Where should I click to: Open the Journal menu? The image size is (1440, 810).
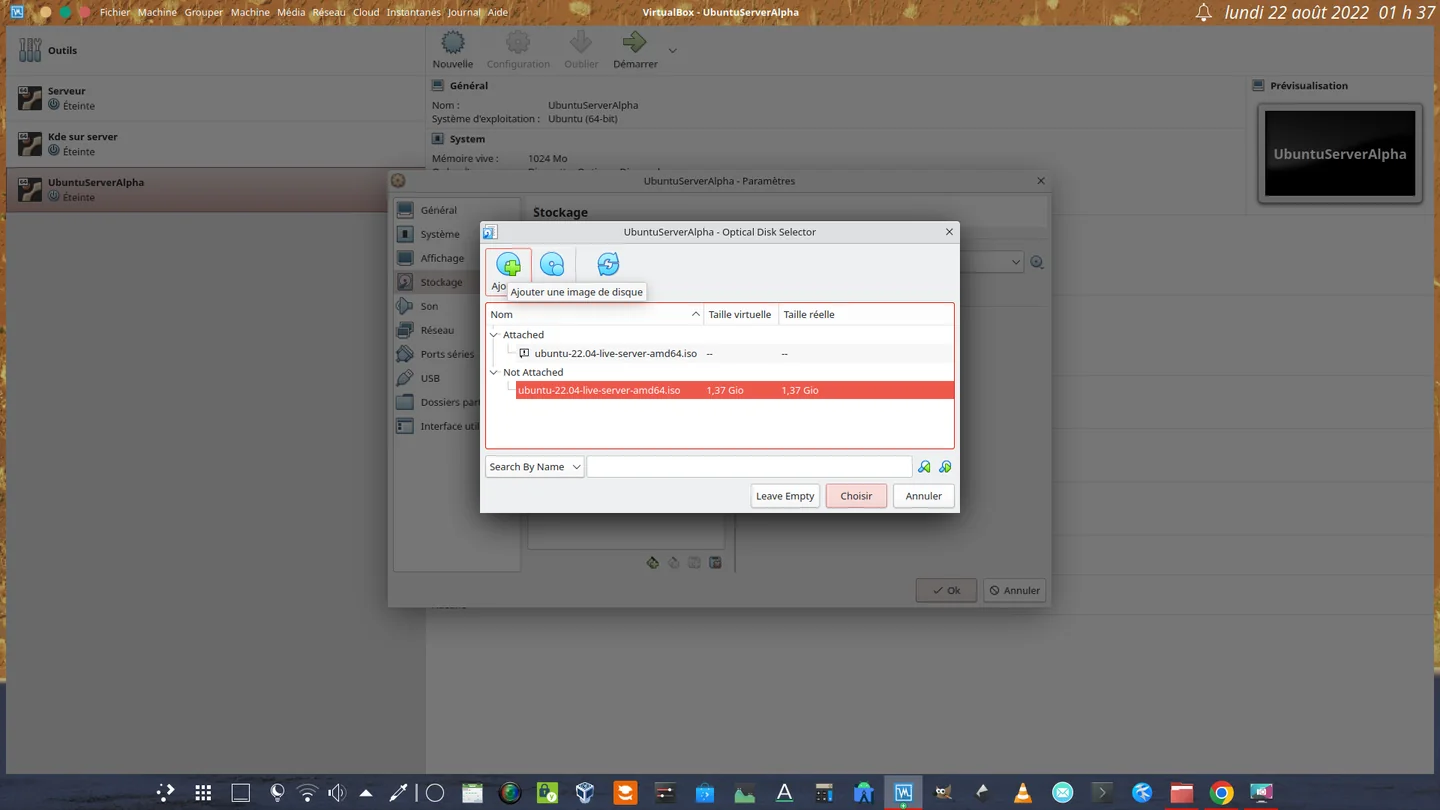point(464,12)
